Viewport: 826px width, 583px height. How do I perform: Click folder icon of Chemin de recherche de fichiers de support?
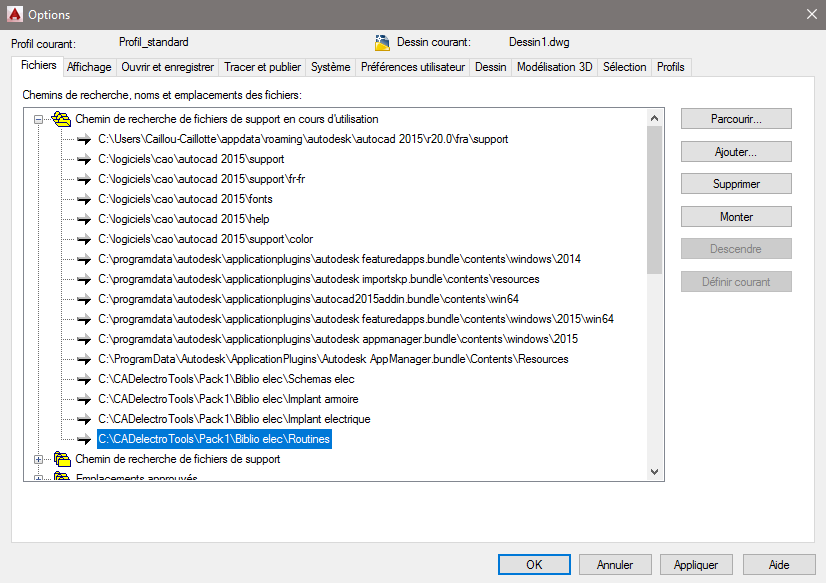(x=62, y=459)
